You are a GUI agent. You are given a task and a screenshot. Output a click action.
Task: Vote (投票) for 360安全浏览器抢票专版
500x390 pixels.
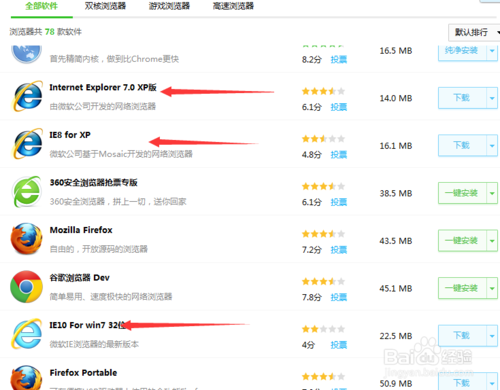point(339,202)
